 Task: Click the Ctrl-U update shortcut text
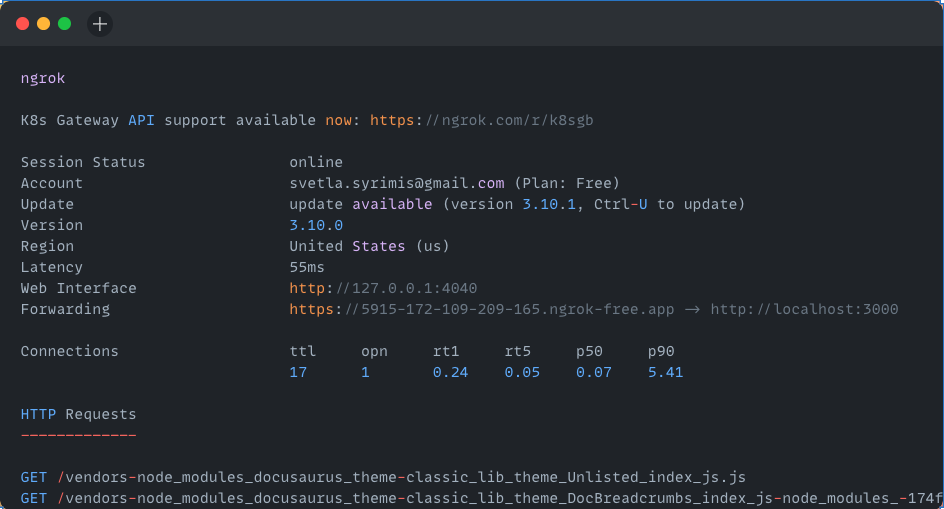click(621, 204)
